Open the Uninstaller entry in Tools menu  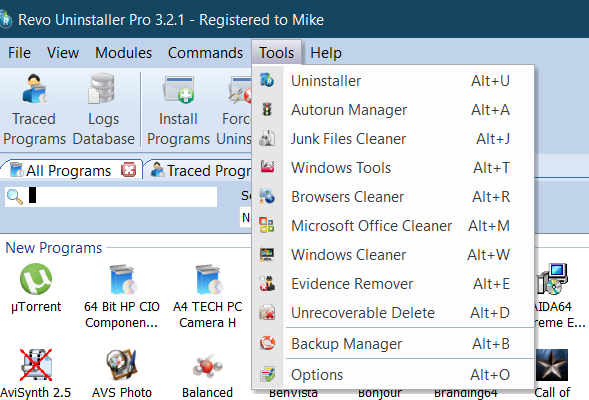(393, 81)
